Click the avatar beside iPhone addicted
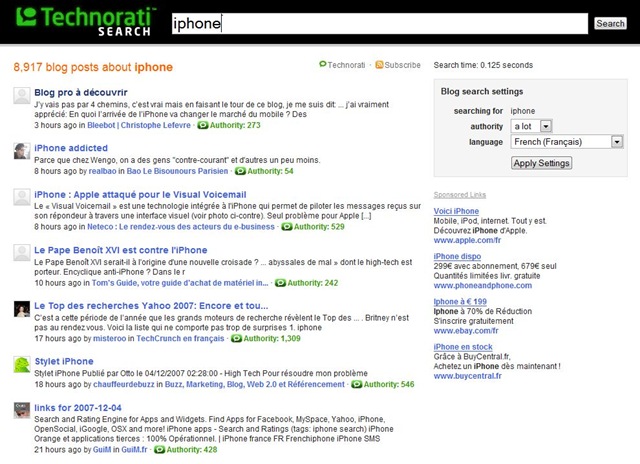This screenshot has width=640, height=464. 22,151
